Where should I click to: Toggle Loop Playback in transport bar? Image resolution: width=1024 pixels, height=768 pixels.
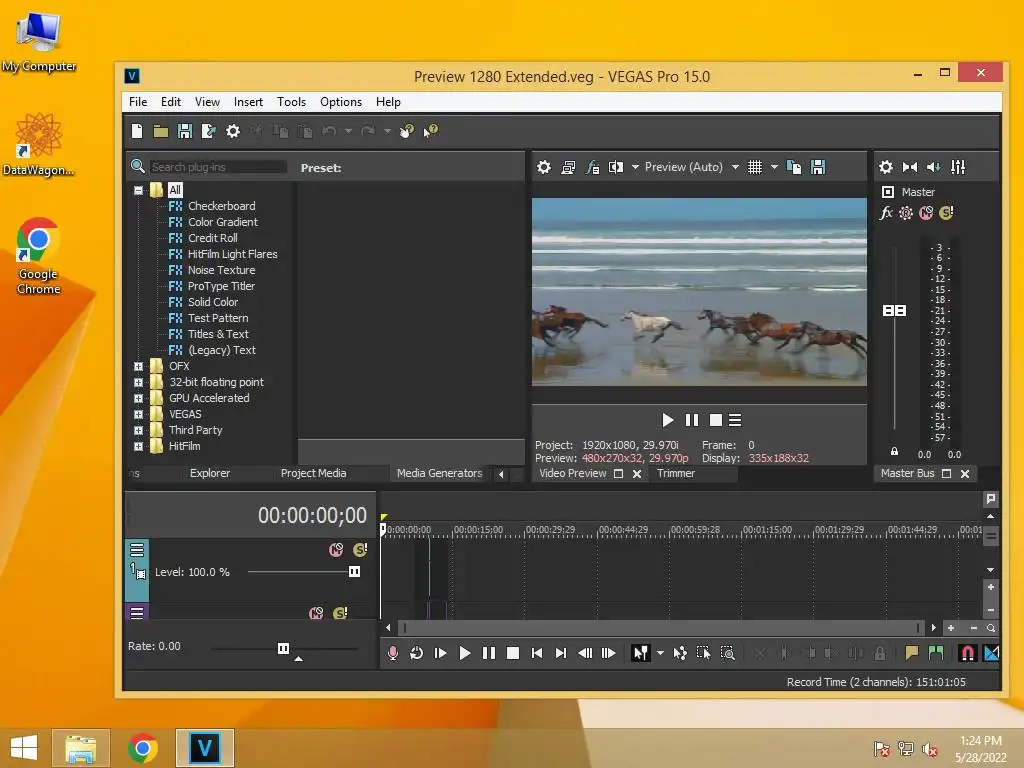pyautogui.click(x=416, y=653)
